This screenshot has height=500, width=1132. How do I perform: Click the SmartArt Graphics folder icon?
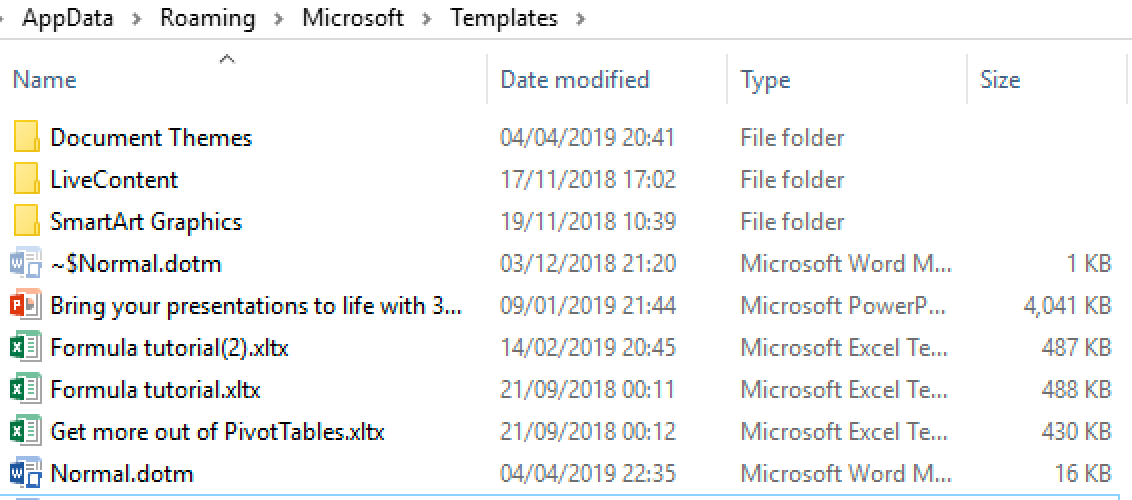(27, 221)
